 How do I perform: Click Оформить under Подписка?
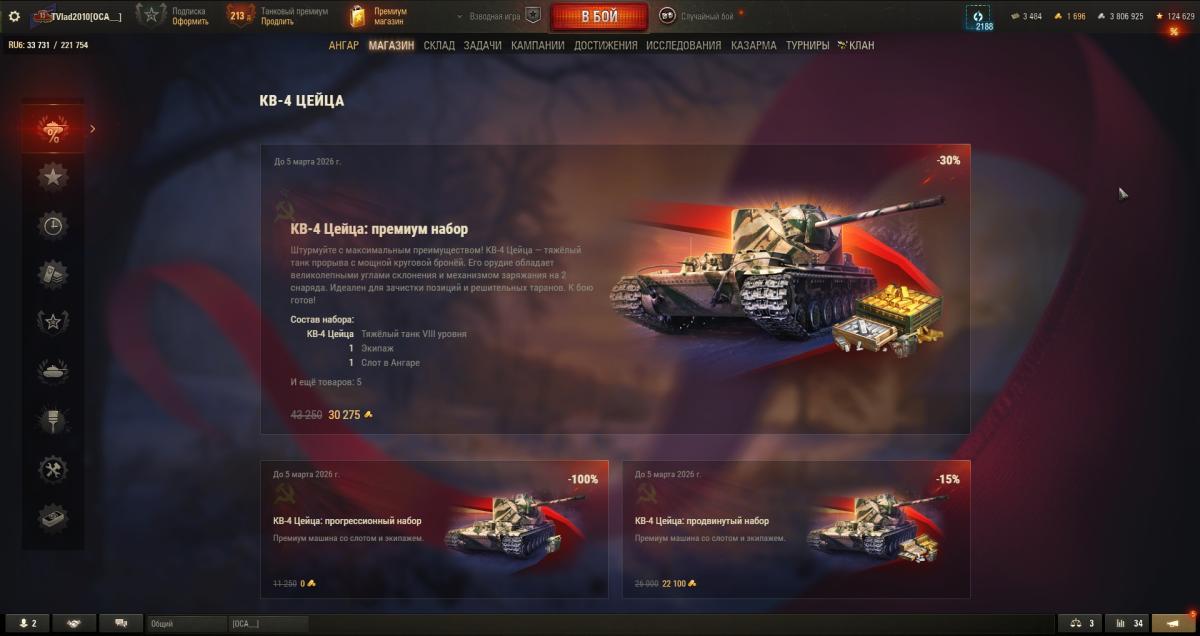click(x=190, y=21)
